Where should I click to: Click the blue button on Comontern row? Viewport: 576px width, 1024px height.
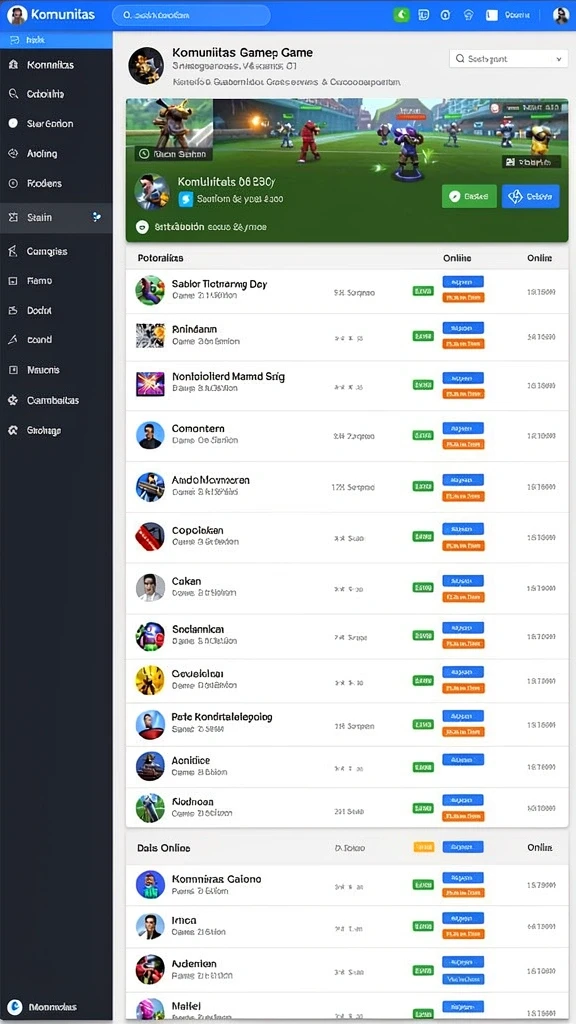[463, 428]
